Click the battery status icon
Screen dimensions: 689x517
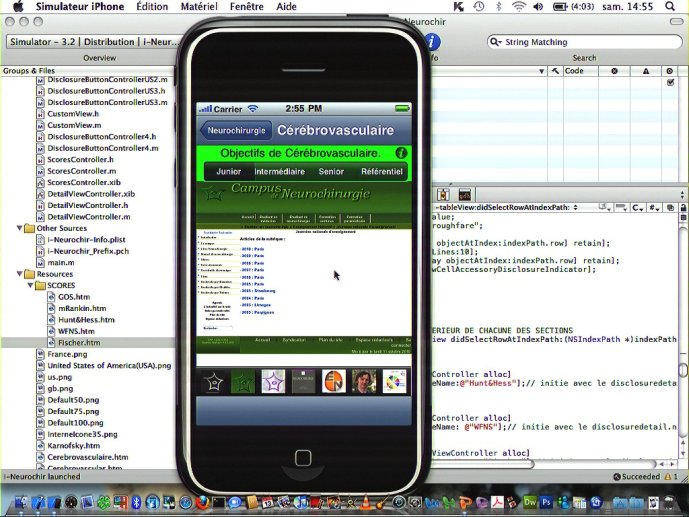click(x=560, y=7)
